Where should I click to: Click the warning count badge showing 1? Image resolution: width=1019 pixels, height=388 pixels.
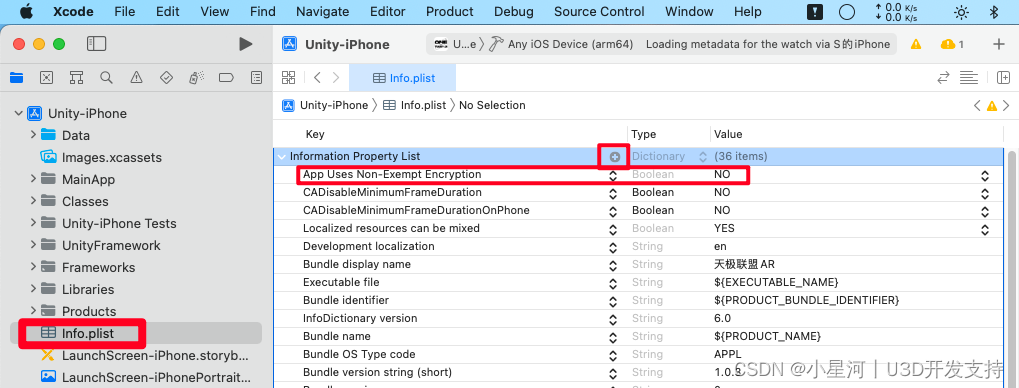[x=952, y=44]
